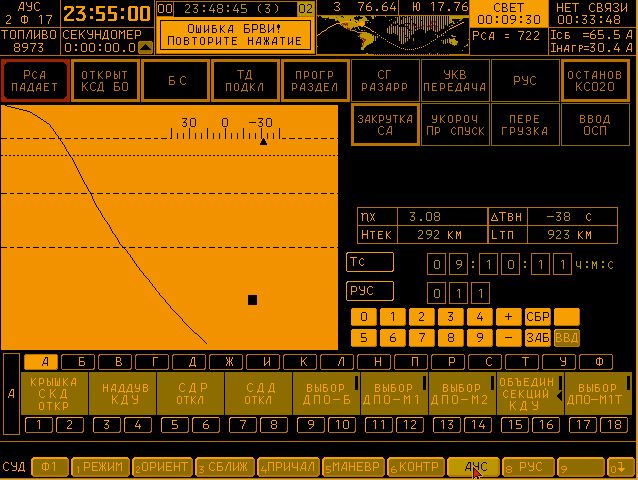Select letter tab Ж

tap(226, 362)
